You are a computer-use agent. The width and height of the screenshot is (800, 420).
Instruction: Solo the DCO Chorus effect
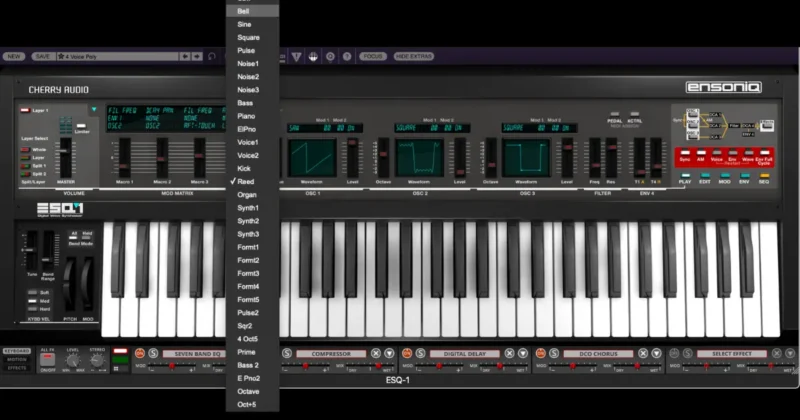tap(554, 353)
